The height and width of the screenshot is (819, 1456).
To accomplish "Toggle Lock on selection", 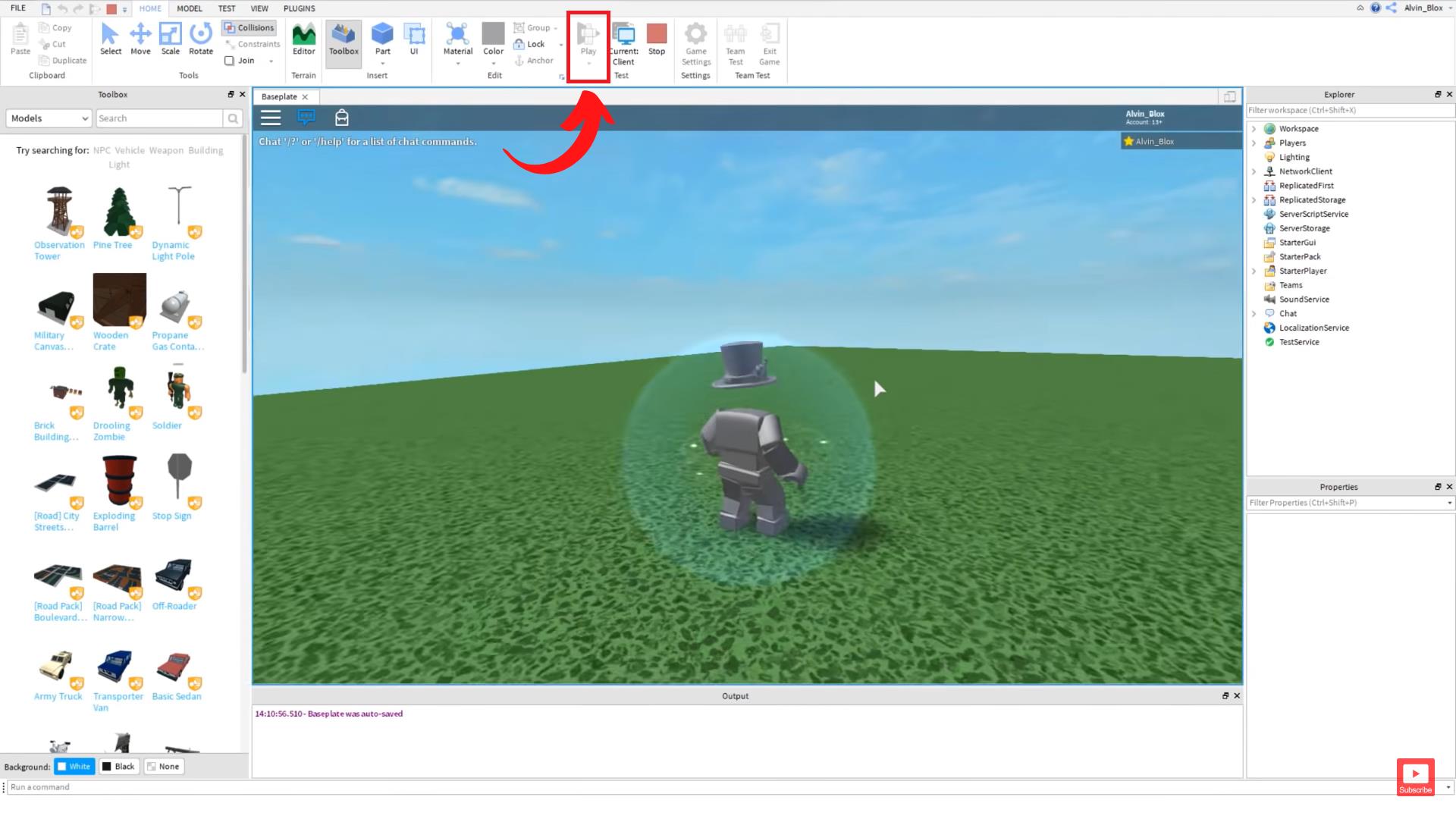I will (529, 44).
